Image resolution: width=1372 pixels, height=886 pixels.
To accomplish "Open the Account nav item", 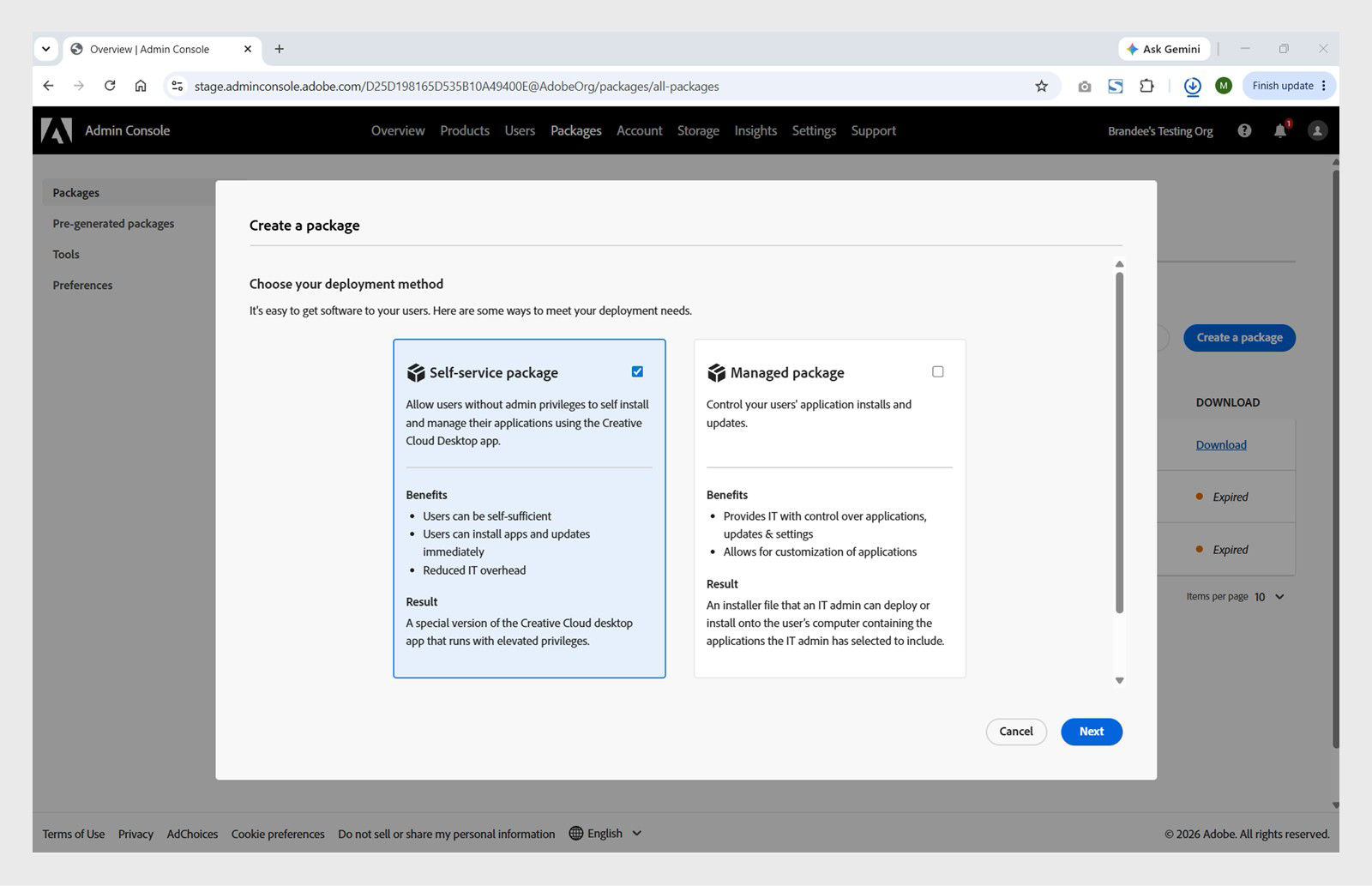I will [x=640, y=130].
